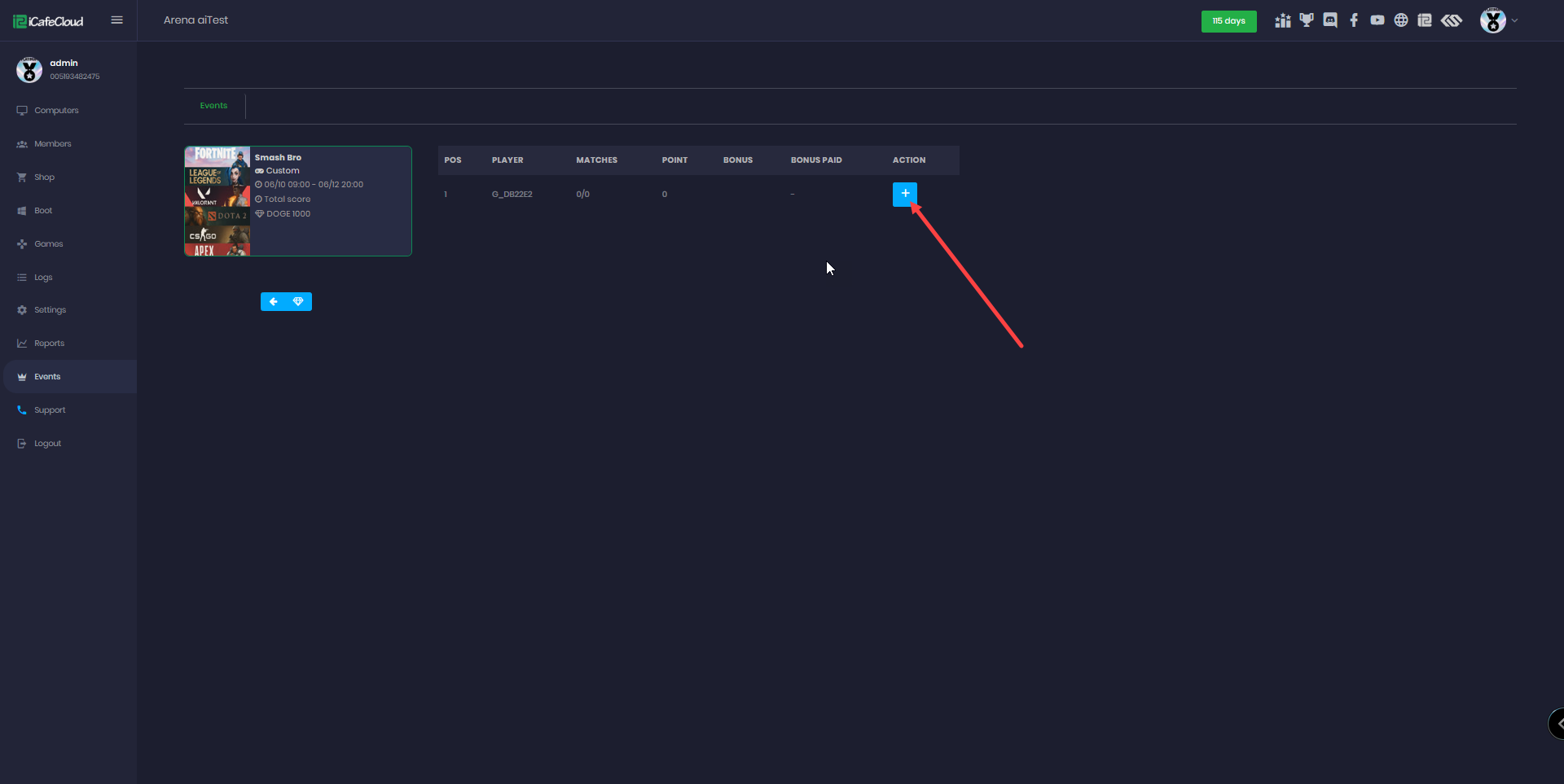The image size is (1564, 784).
Task: Click the trophy icon in header
Action: point(1307,20)
